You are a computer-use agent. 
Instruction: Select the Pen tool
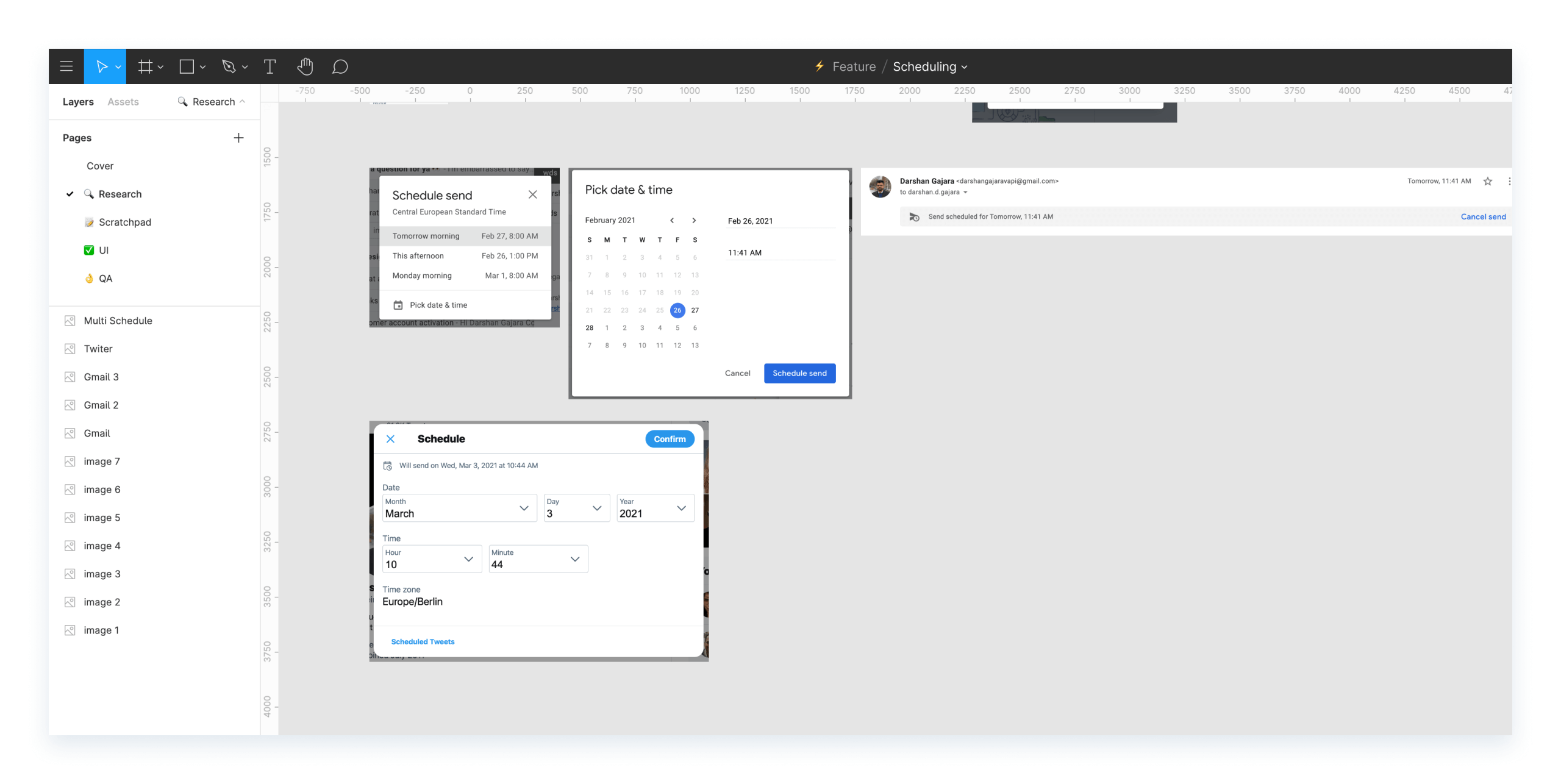(229, 66)
